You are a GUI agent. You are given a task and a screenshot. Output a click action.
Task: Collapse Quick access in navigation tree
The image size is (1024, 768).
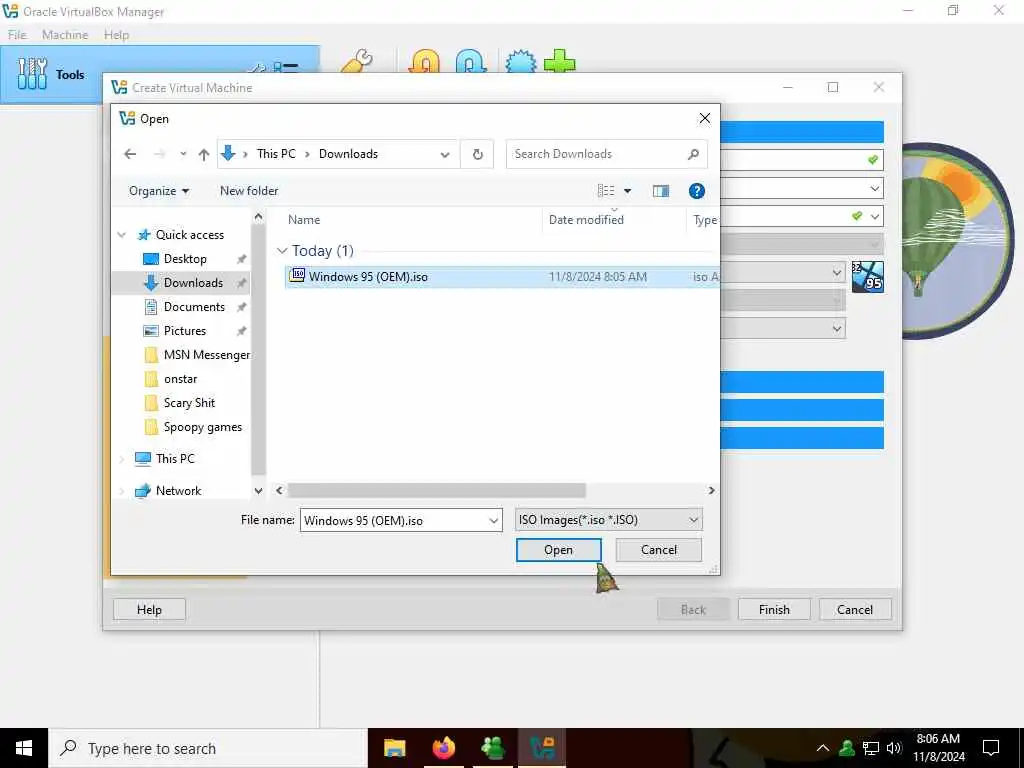(121, 234)
